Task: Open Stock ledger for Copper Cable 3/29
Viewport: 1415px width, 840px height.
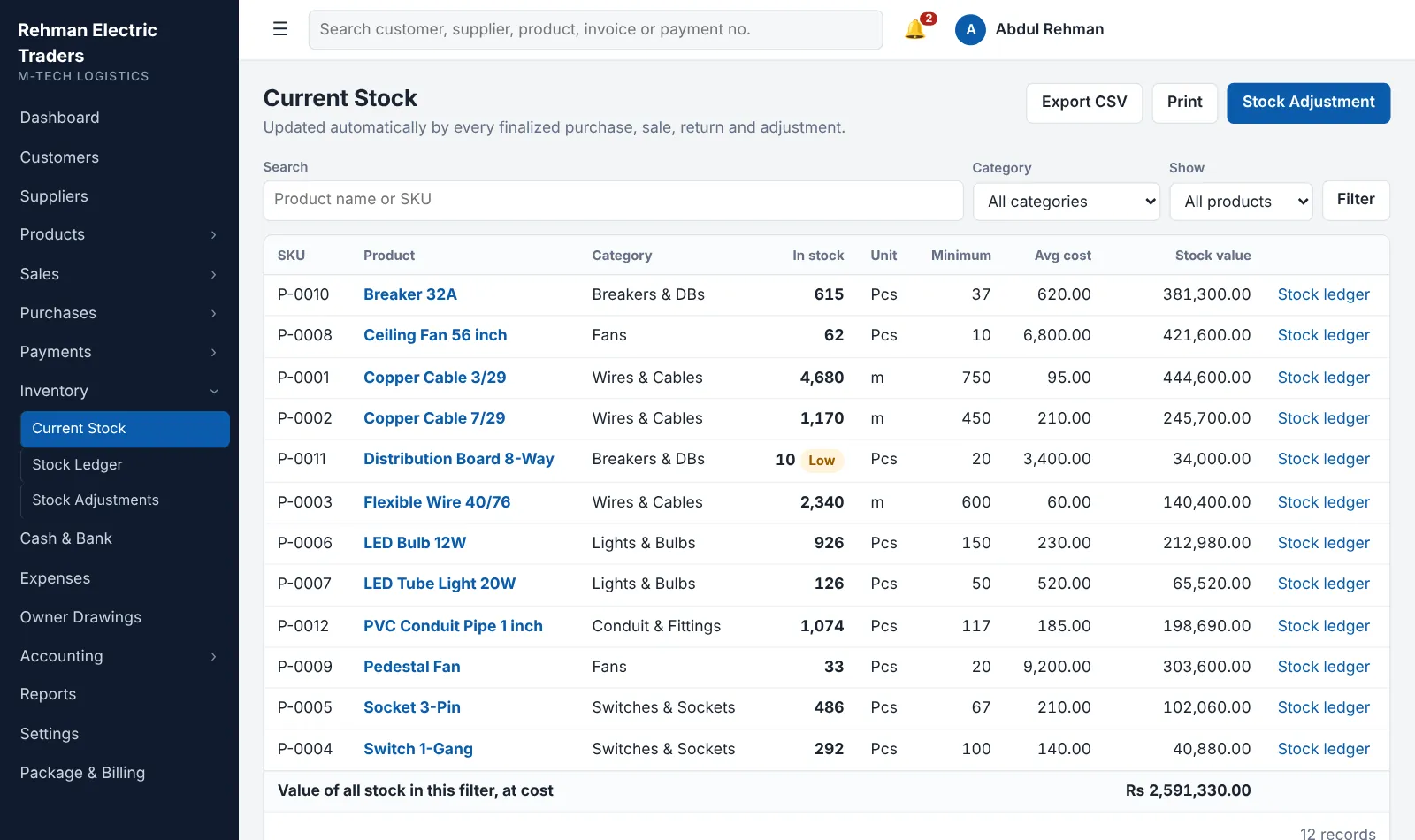Action: pyautogui.click(x=1323, y=378)
